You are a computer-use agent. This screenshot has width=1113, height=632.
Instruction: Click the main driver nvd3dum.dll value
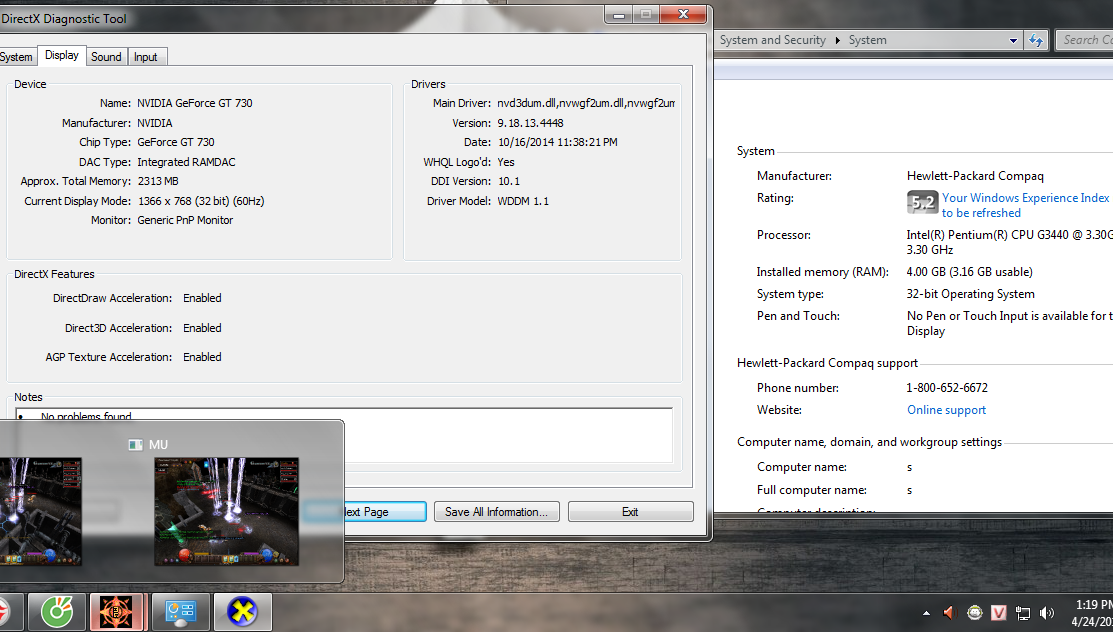586,103
